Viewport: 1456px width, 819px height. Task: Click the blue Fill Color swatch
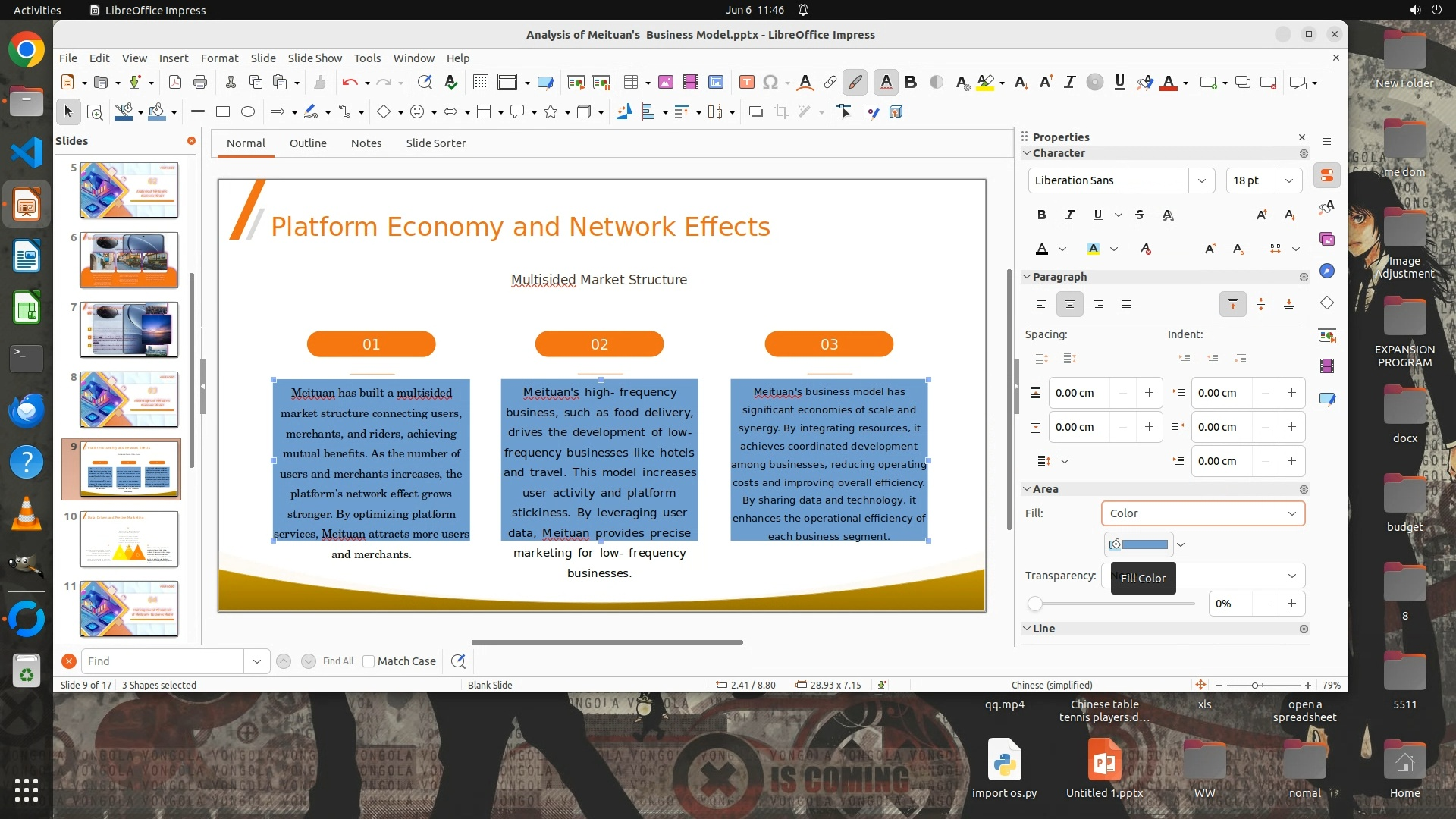pyautogui.click(x=1144, y=544)
